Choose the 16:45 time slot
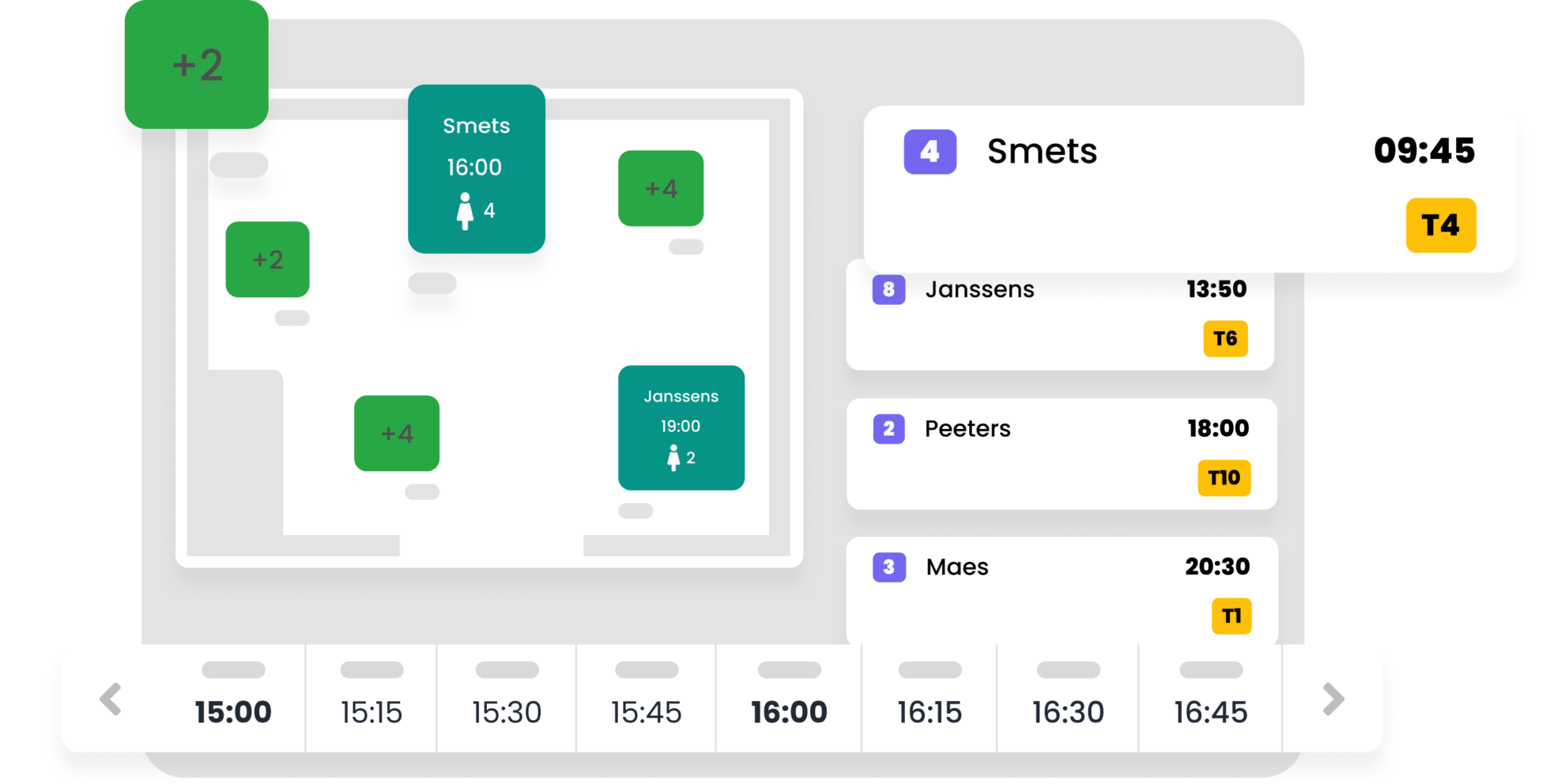 tap(1210, 712)
